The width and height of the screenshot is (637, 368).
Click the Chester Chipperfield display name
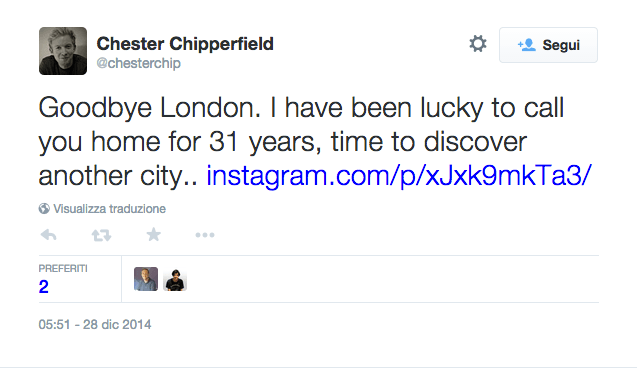(x=185, y=44)
